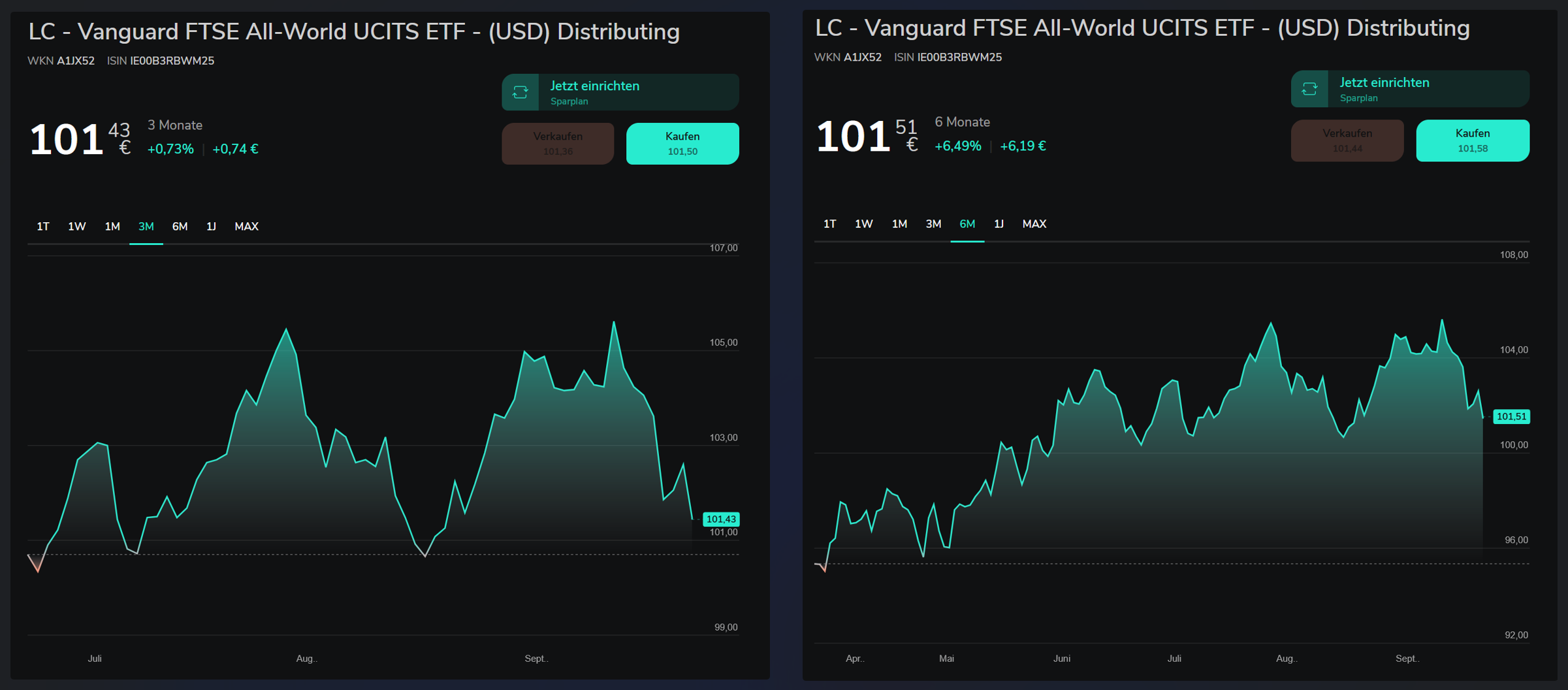Open 'Jetzt einrichten' Sparplan in right panel

[x=1410, y=90]
